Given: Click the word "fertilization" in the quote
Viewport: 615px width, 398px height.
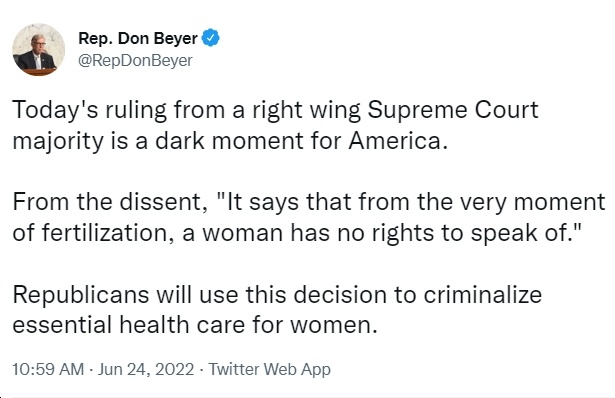Looking at the screenshot, I should coord(105,233).
